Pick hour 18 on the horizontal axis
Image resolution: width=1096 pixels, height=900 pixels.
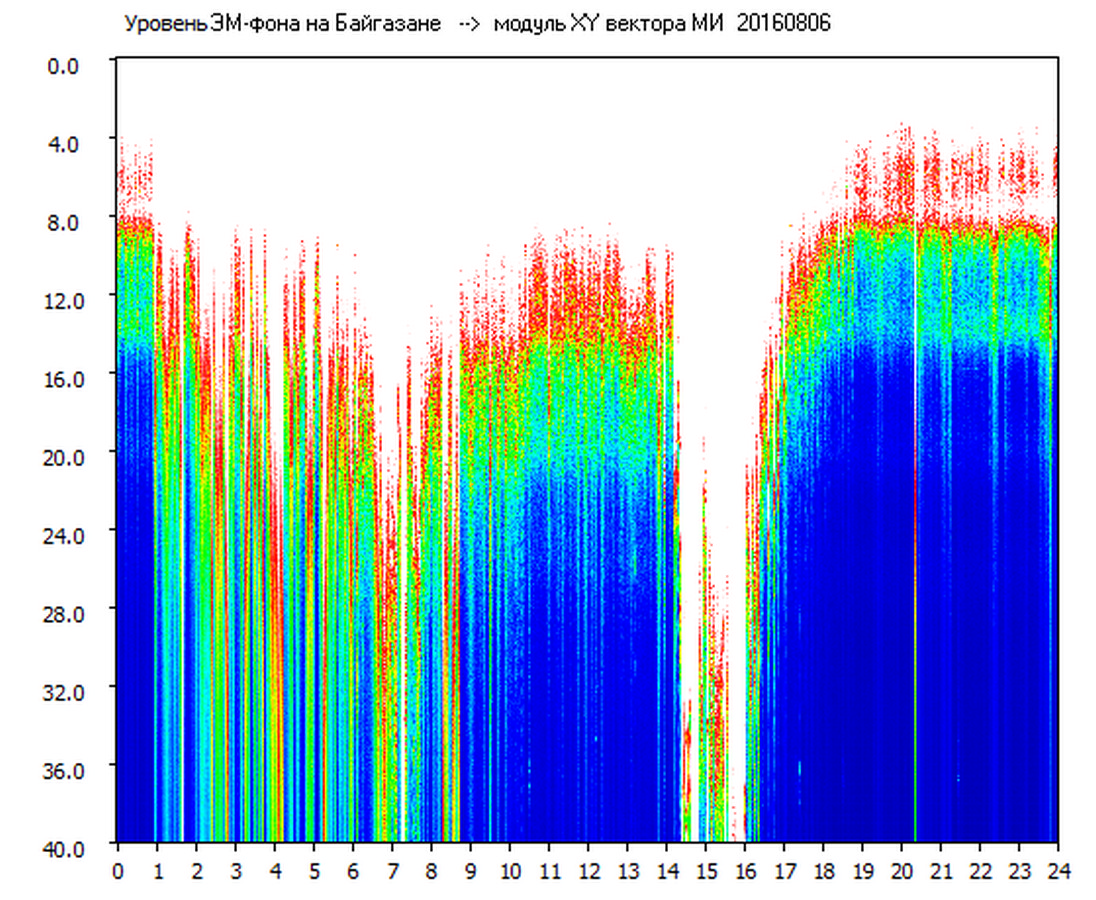click(x=823, y=871)
